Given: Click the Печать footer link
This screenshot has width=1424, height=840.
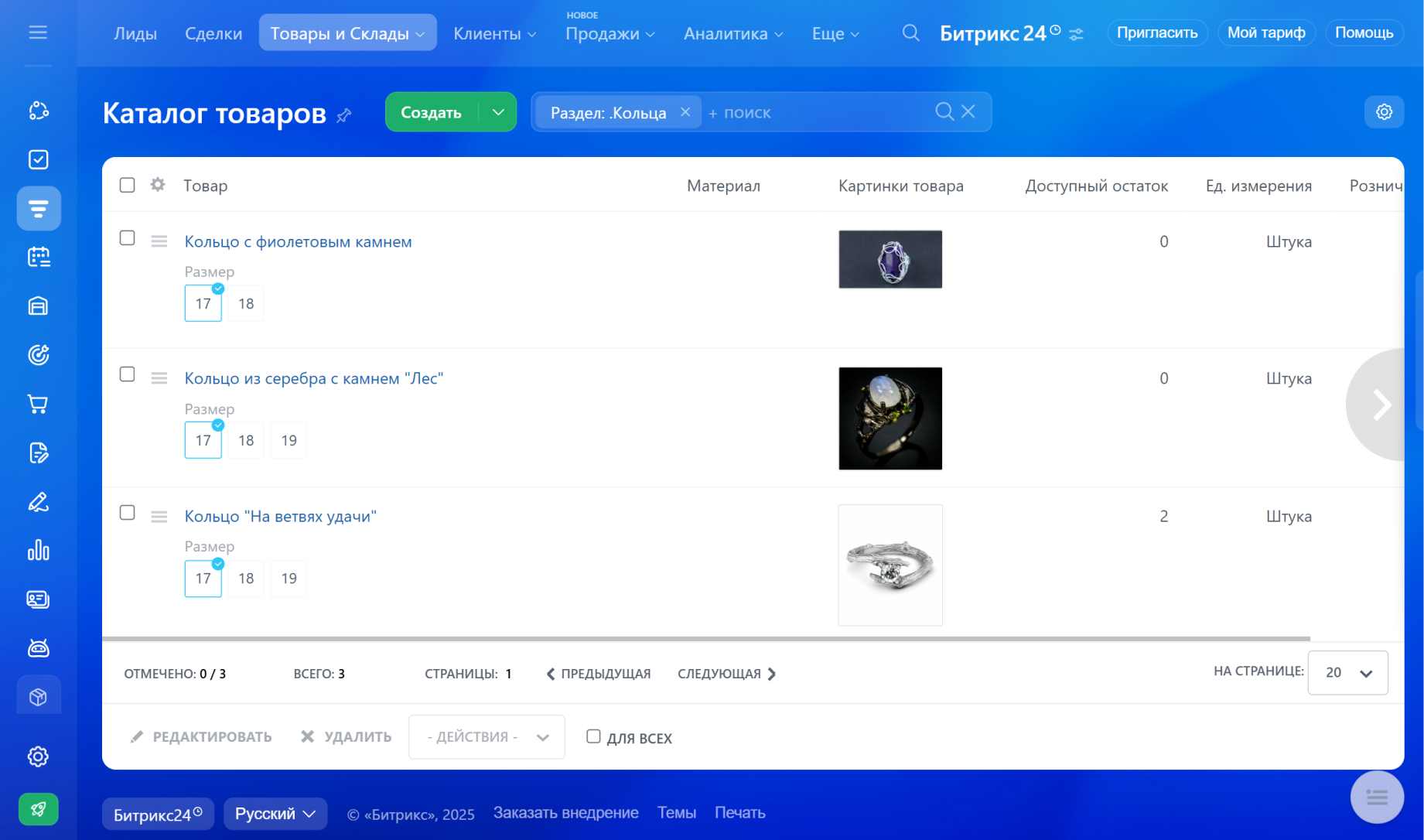Looking at the screenshot, I should [x=740, y=813].
